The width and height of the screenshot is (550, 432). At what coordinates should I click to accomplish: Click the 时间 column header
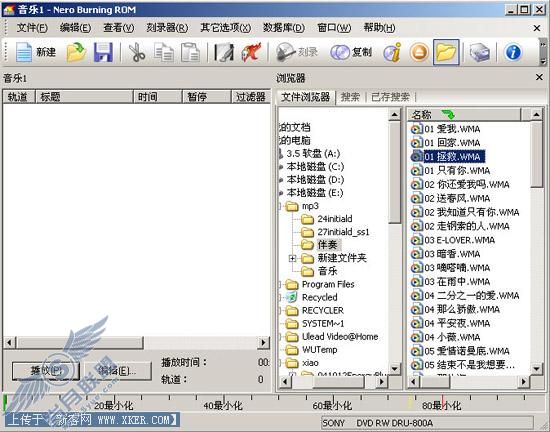point(158,96)
